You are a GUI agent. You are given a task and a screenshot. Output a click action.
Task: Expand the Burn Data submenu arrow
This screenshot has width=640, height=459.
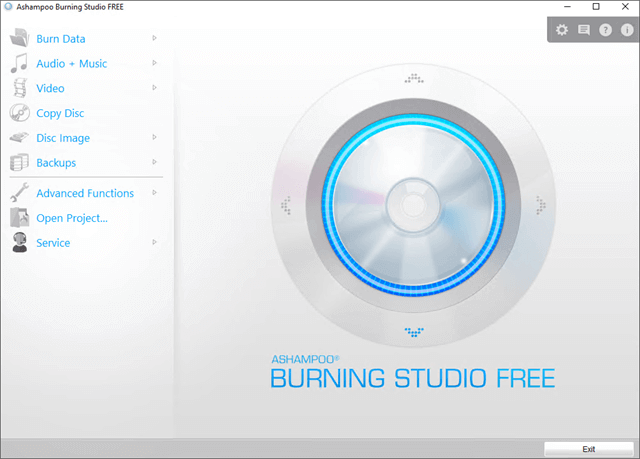click(154, 38)
